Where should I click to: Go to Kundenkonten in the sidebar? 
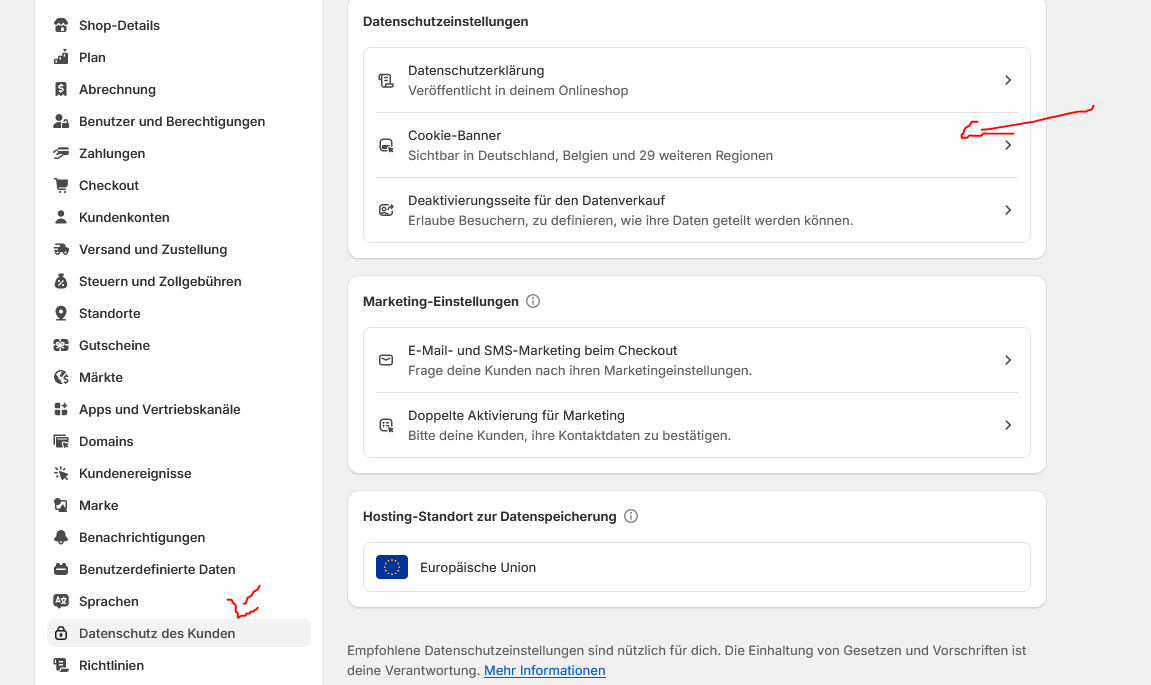coord(124,217)
